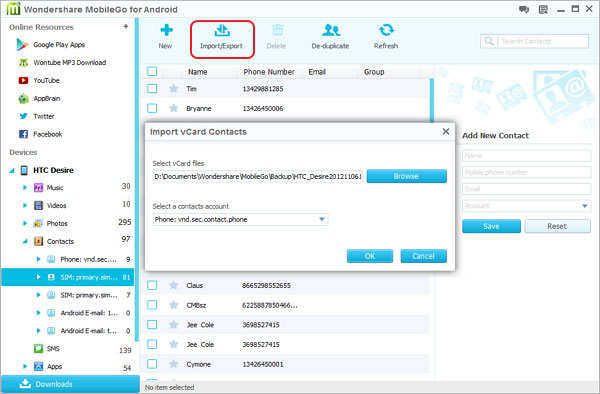Expand the Phone: vnd.sec account arrow
The width and height of the screenshot is (600, 394).
pos(38,259)
